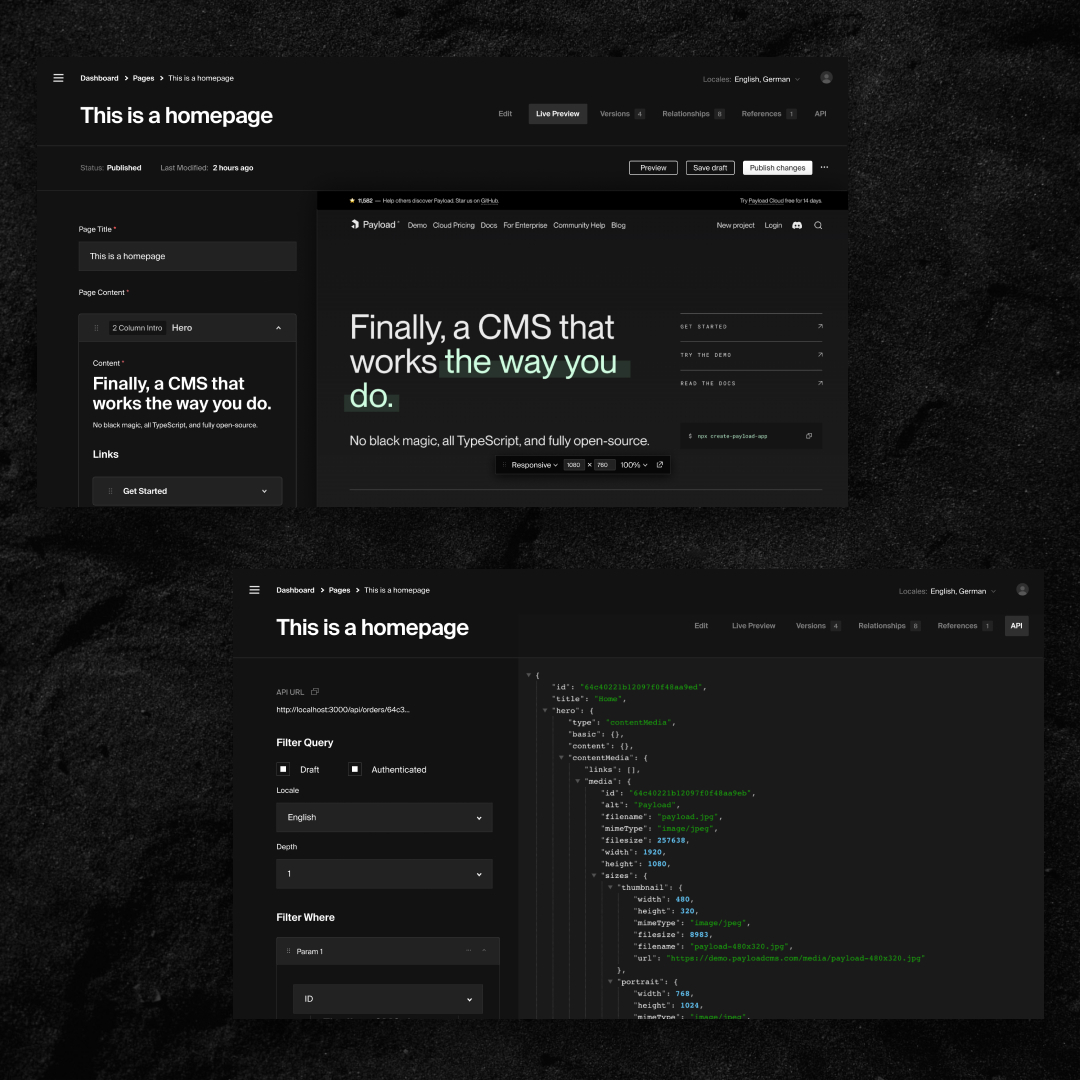Collapse the Hero block with its chevron
The image size is (1080, 1080).
(x=278, y=328)
